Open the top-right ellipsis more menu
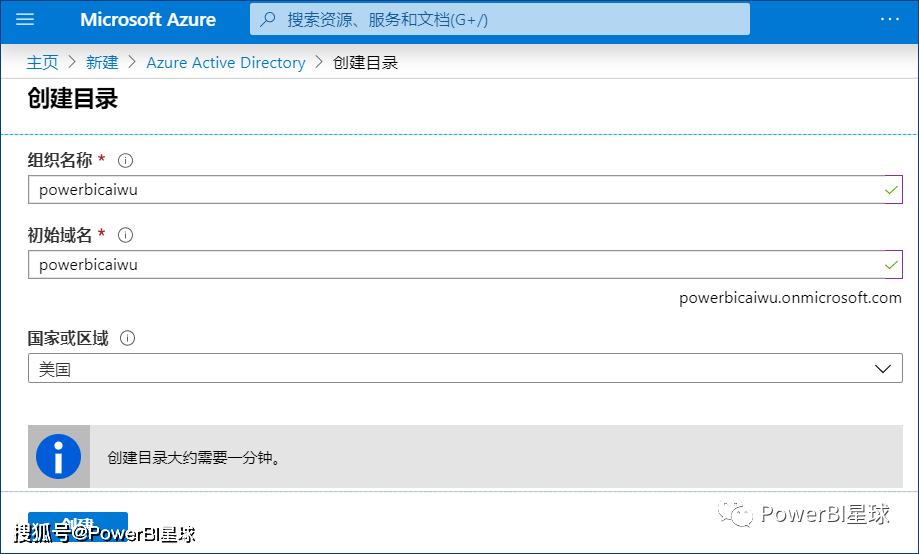The image size is (919, 554). [890, 19]
